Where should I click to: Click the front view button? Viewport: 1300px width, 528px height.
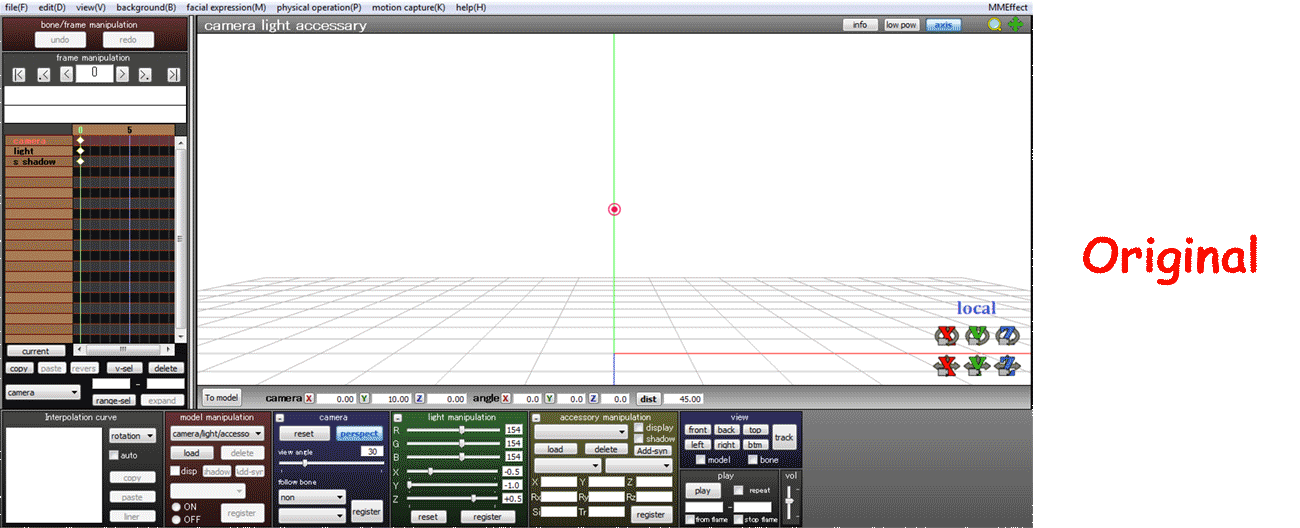[698, 430]
